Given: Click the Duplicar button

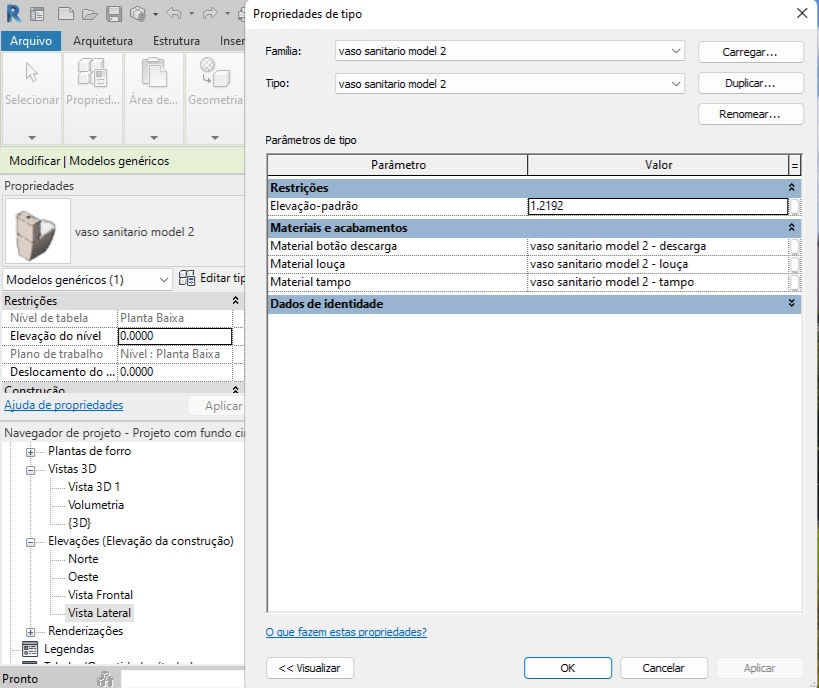Looking at the screenshot, I should tap(750, 84).
